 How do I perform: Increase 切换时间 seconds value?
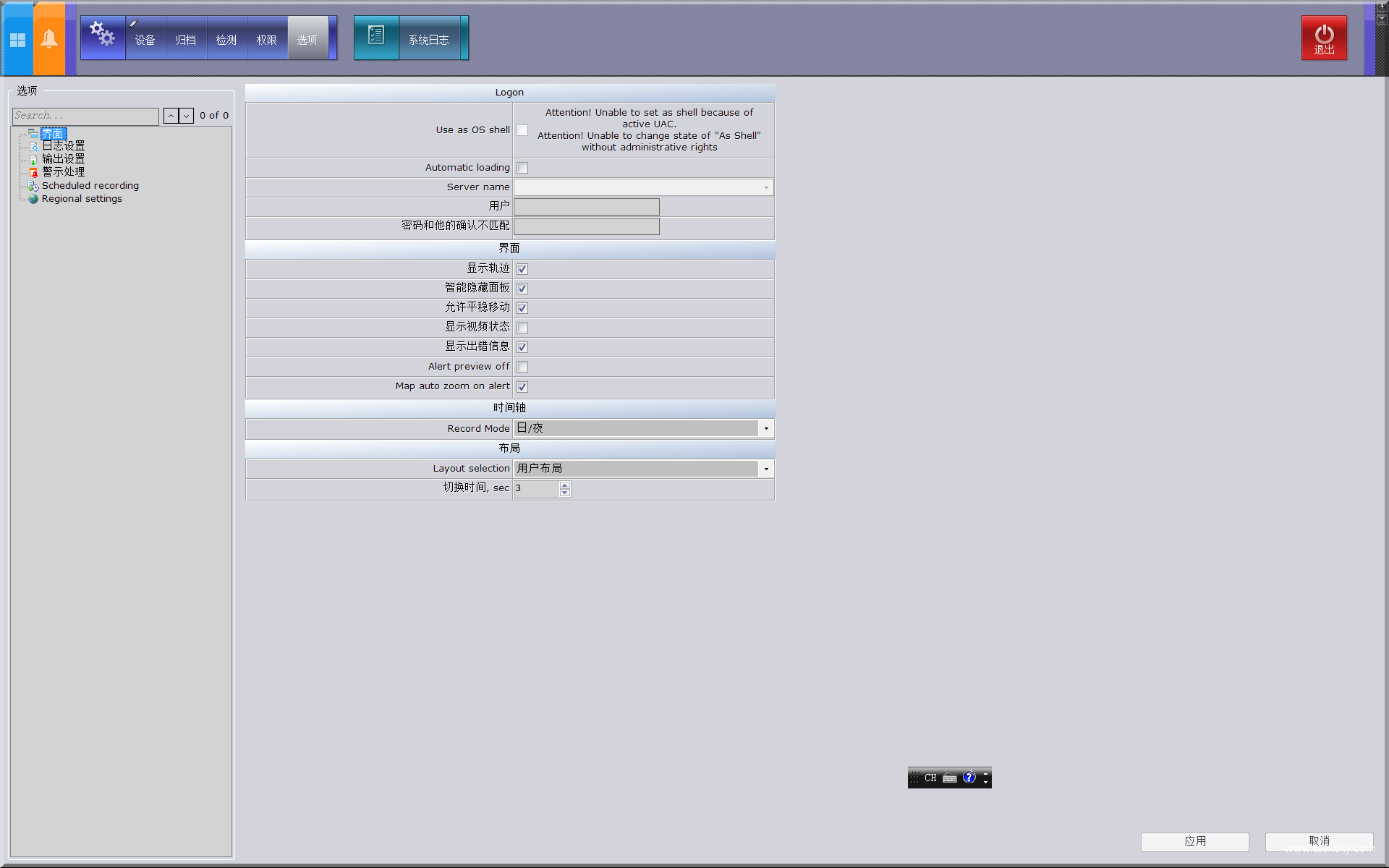point(565,485)
